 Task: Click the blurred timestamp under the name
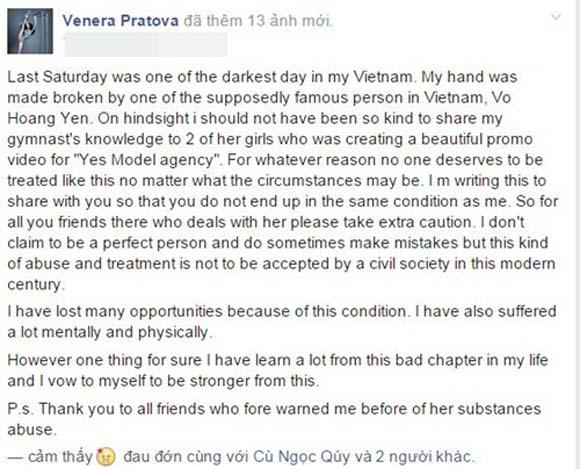(146, 45)
